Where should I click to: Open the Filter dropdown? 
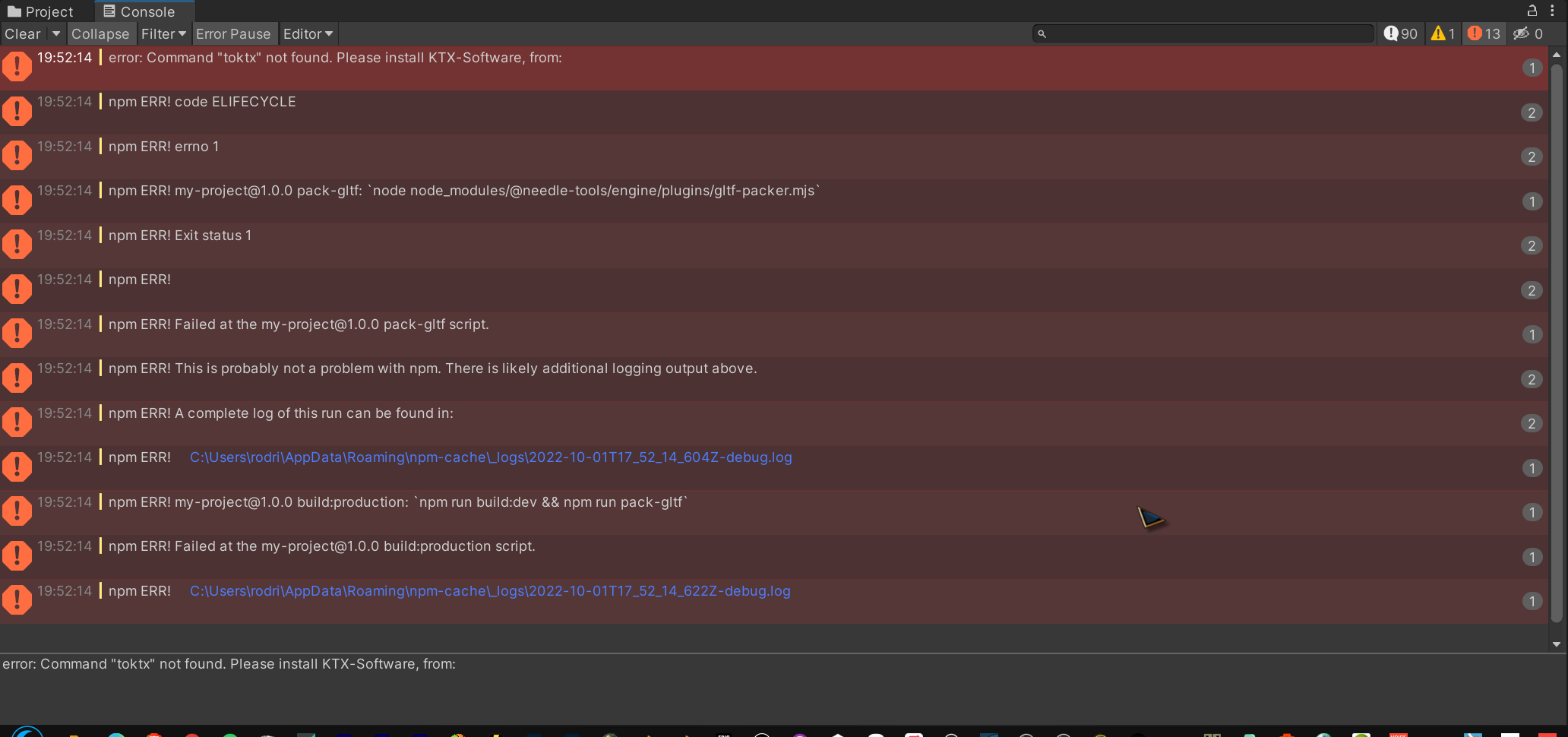click(x=163, y=33)
